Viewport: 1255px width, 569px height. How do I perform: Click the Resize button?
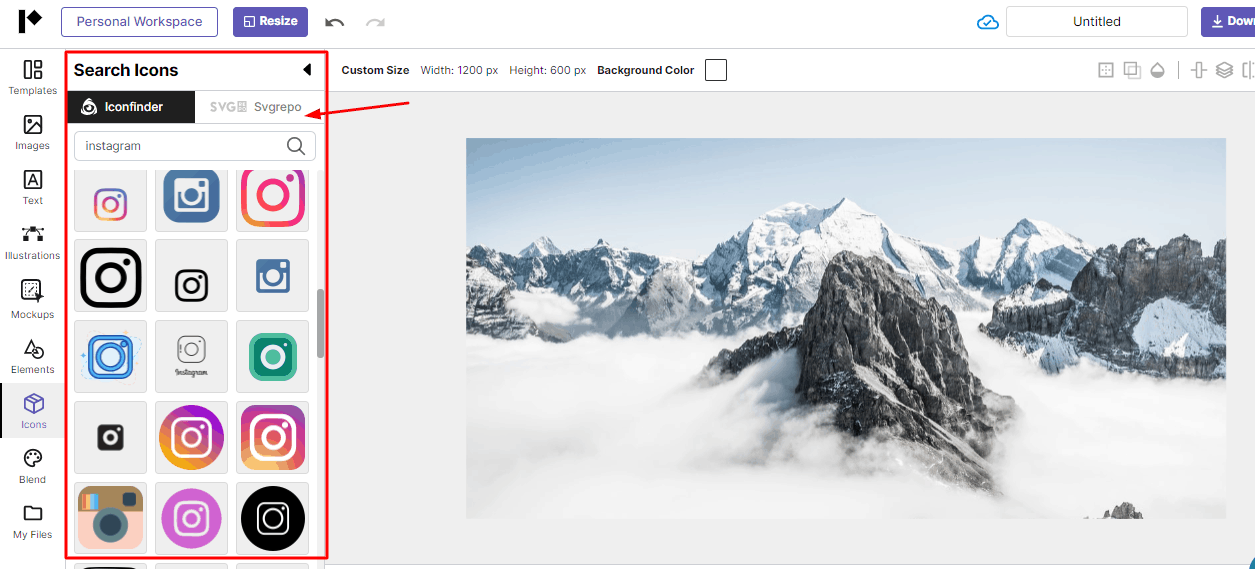coord(270,22)
